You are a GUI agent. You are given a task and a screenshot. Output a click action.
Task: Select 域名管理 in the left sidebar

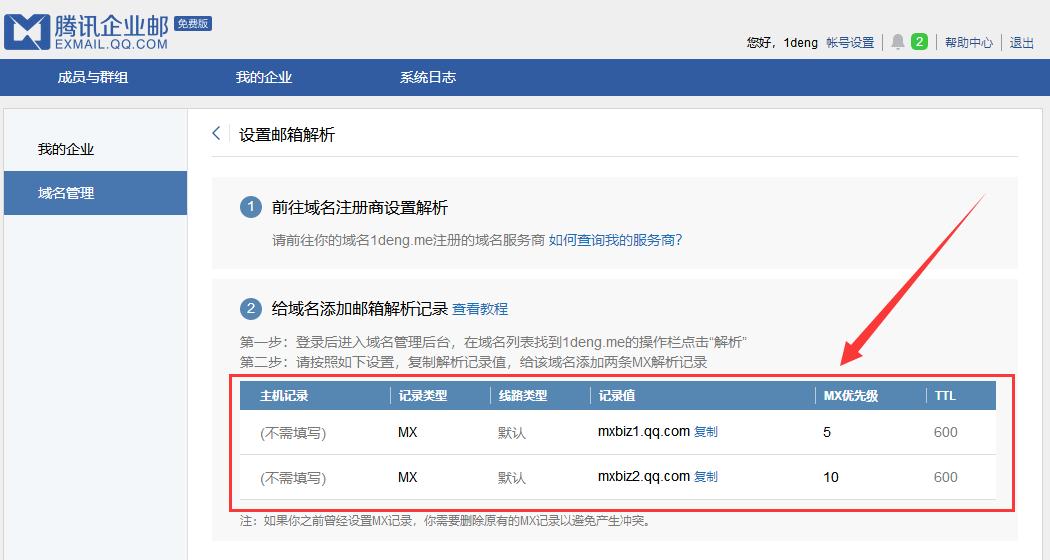click(x=95, y=193)
